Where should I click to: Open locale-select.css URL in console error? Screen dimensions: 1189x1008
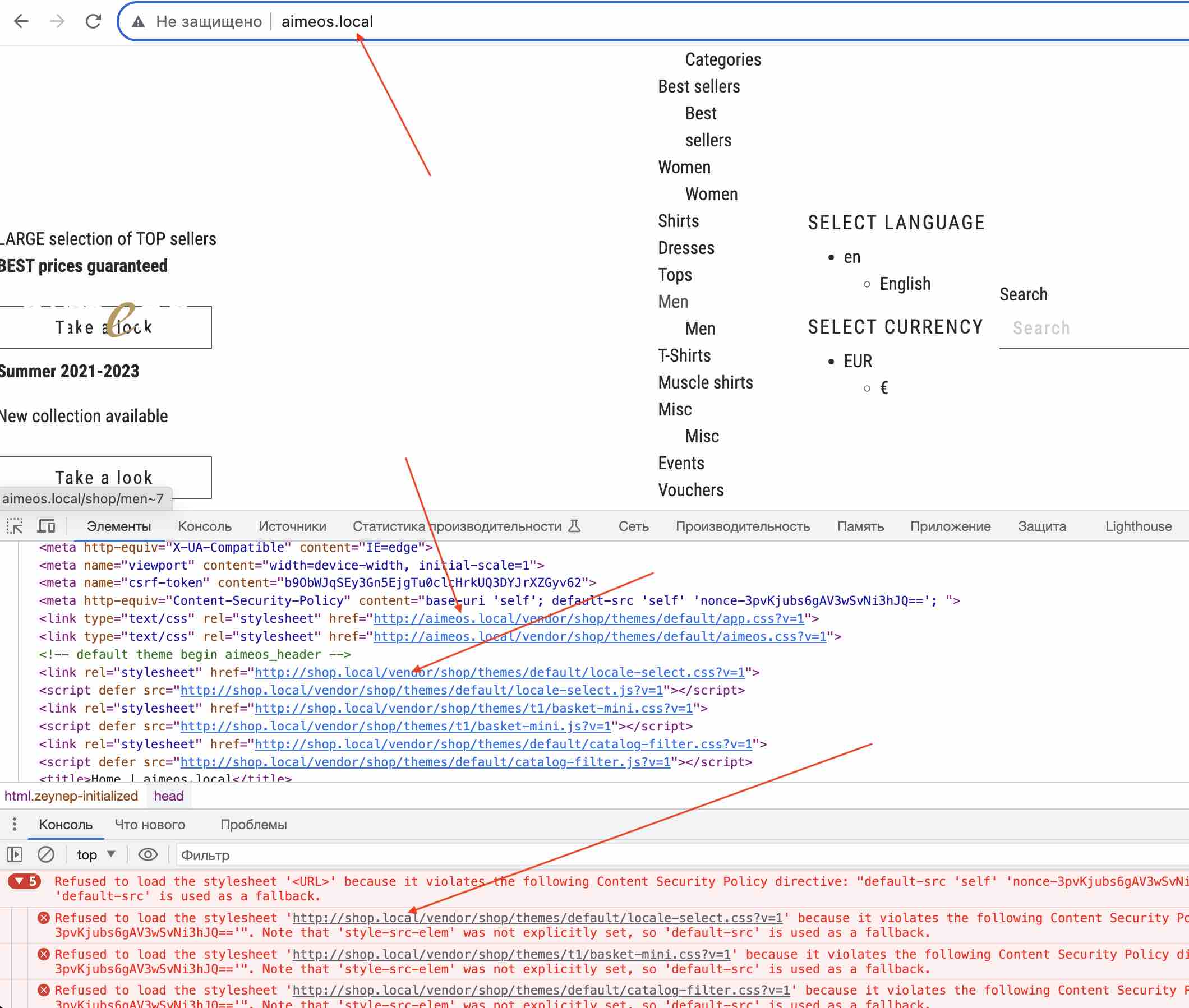pyautogui.click(x=537, y=918)
